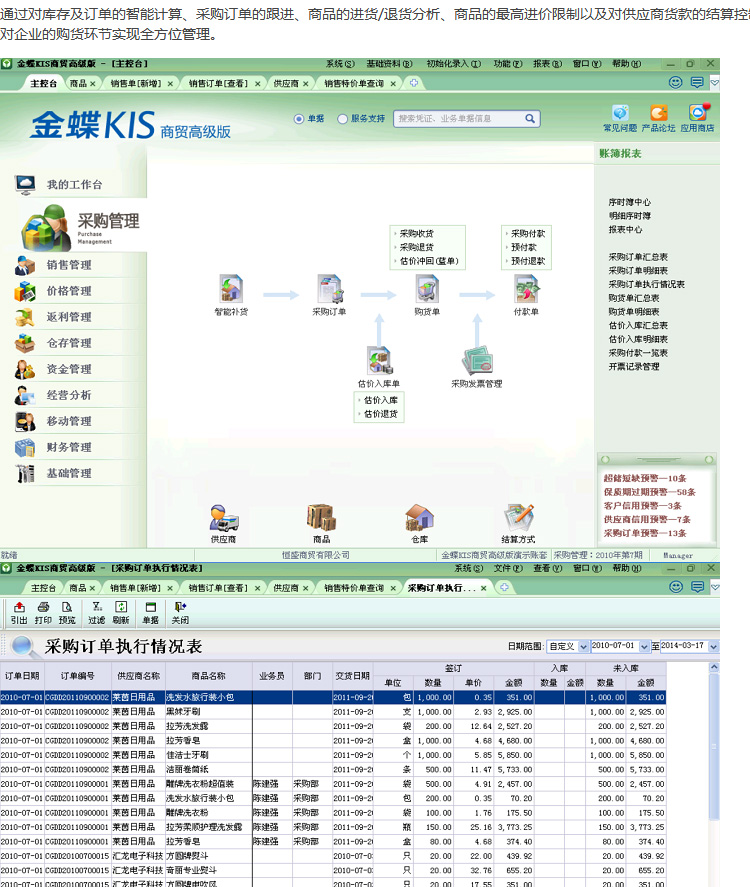Open the 供应商 base data icon
This screenshot has height=887, width=750.
(x=224, y=518)
